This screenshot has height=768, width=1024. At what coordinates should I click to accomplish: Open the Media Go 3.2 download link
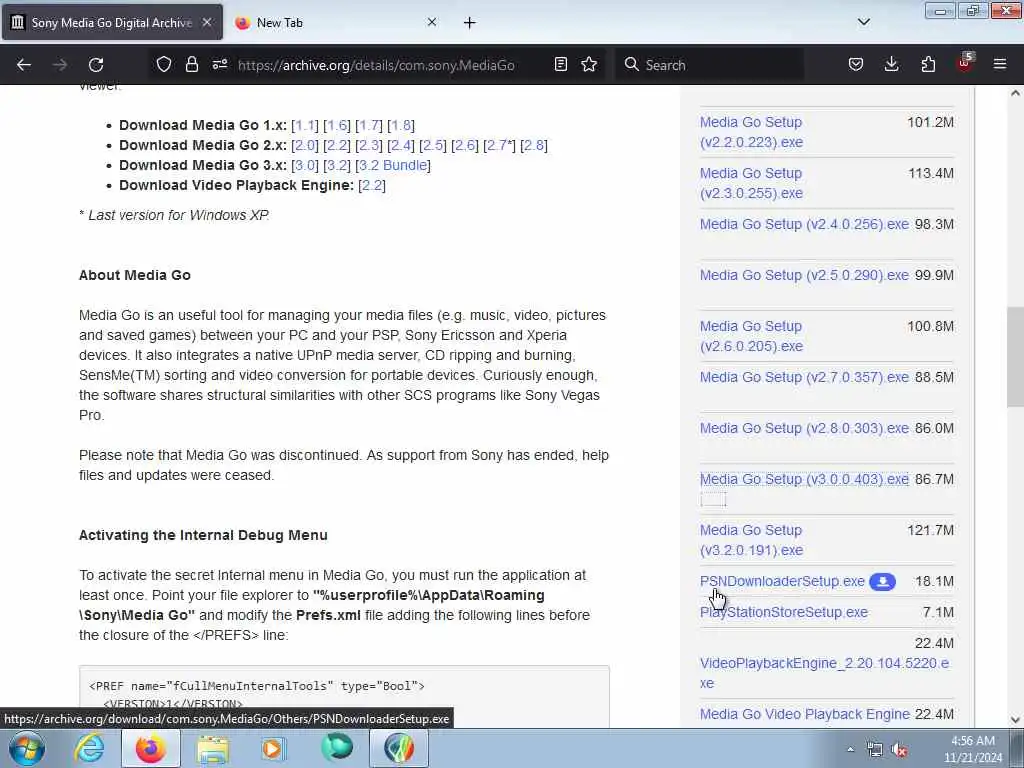[336, 165]
